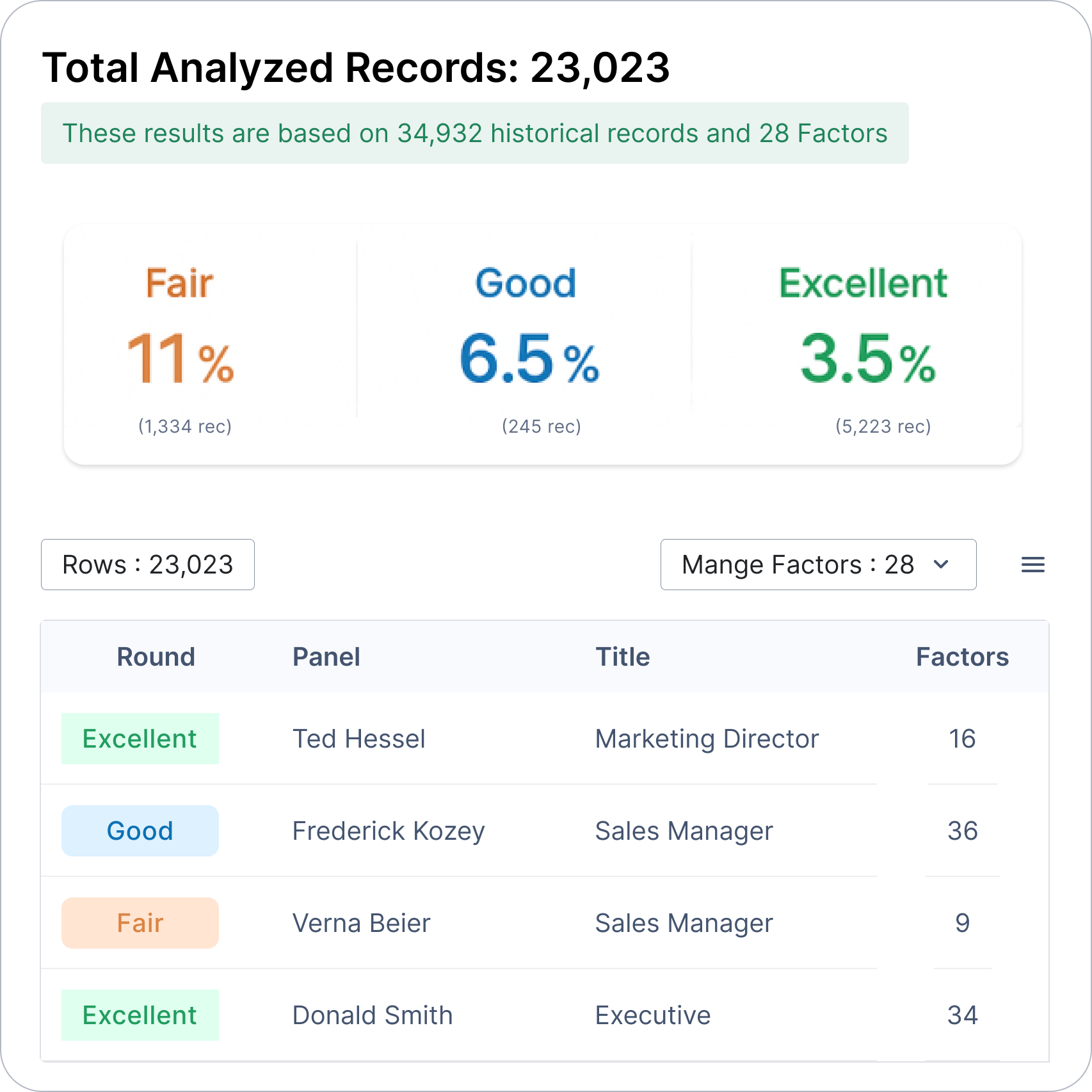Open the Ted Hessel panel entry
The width and height of the screenshot is (1092, 1092).
(x=358, y=739)
